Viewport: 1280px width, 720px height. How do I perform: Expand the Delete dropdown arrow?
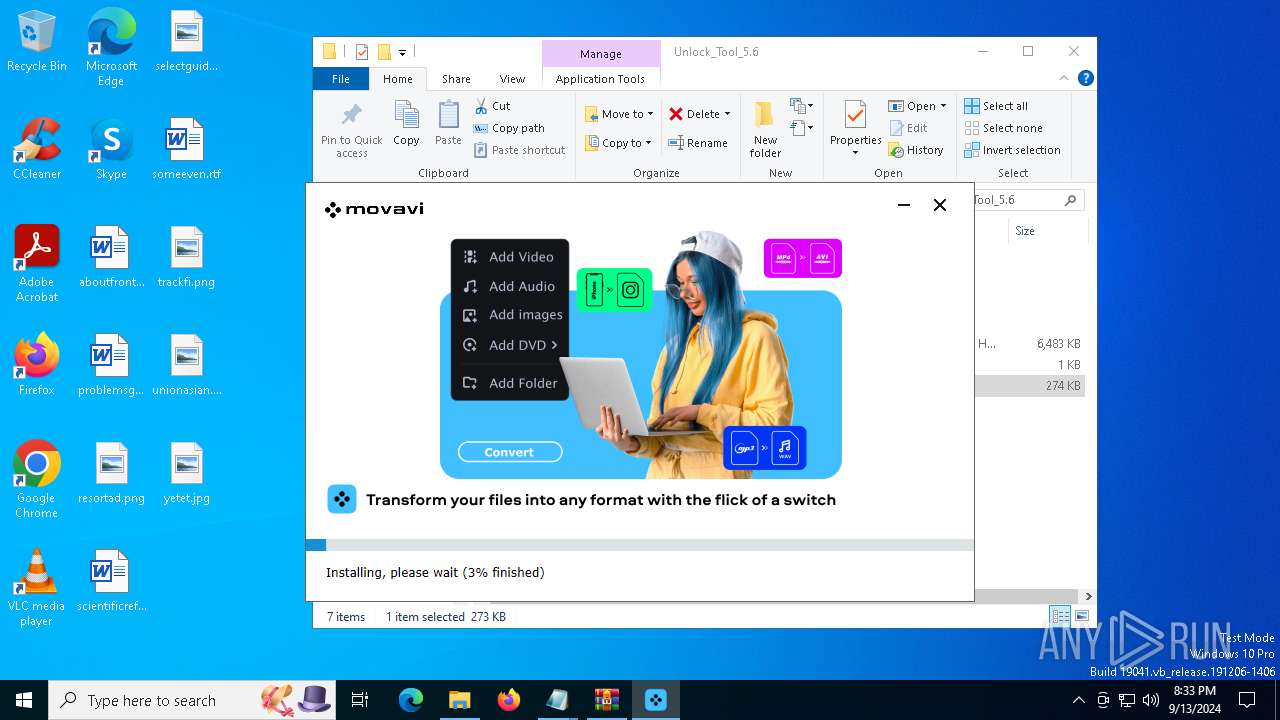click(727, 114)
